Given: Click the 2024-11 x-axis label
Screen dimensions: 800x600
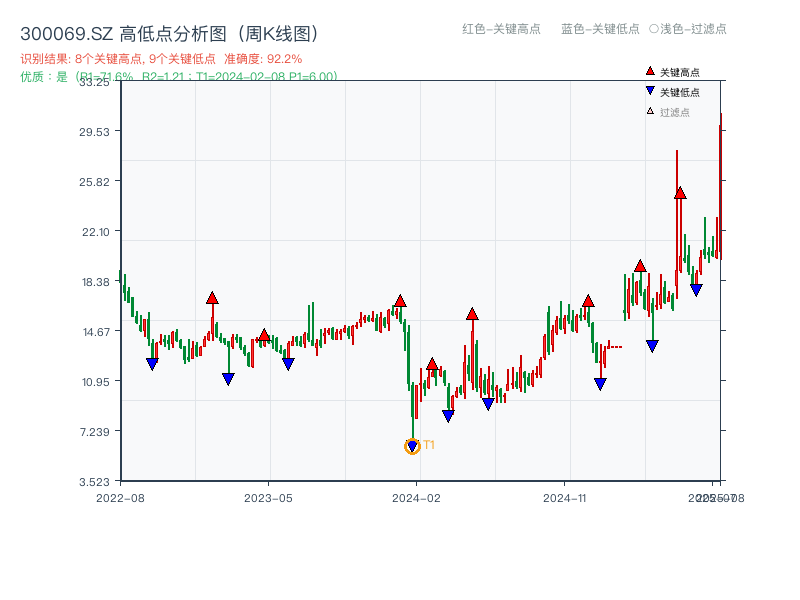Looking at the screenshot, I should 564,498.
